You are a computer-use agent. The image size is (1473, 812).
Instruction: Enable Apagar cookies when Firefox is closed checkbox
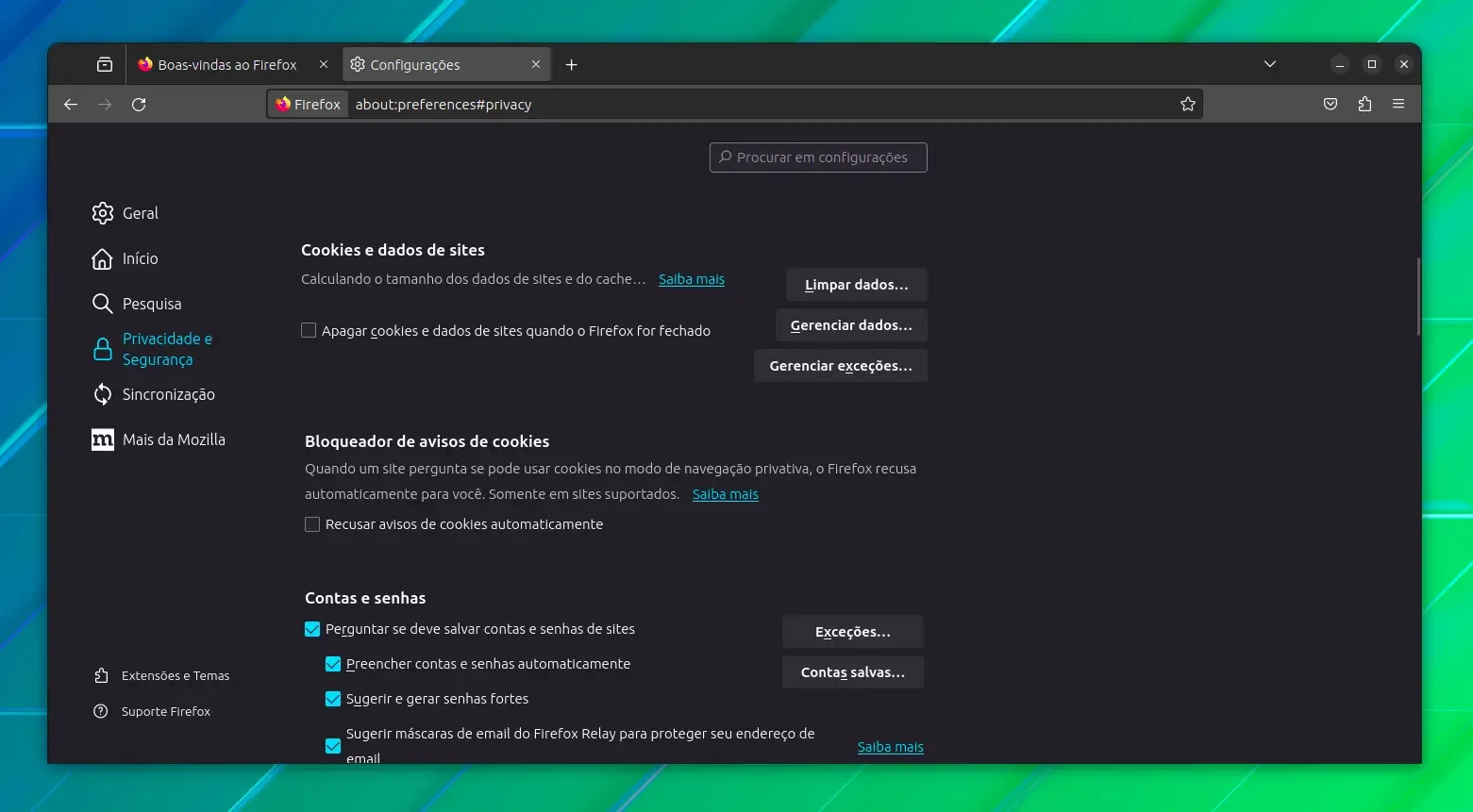click(309, 330)
